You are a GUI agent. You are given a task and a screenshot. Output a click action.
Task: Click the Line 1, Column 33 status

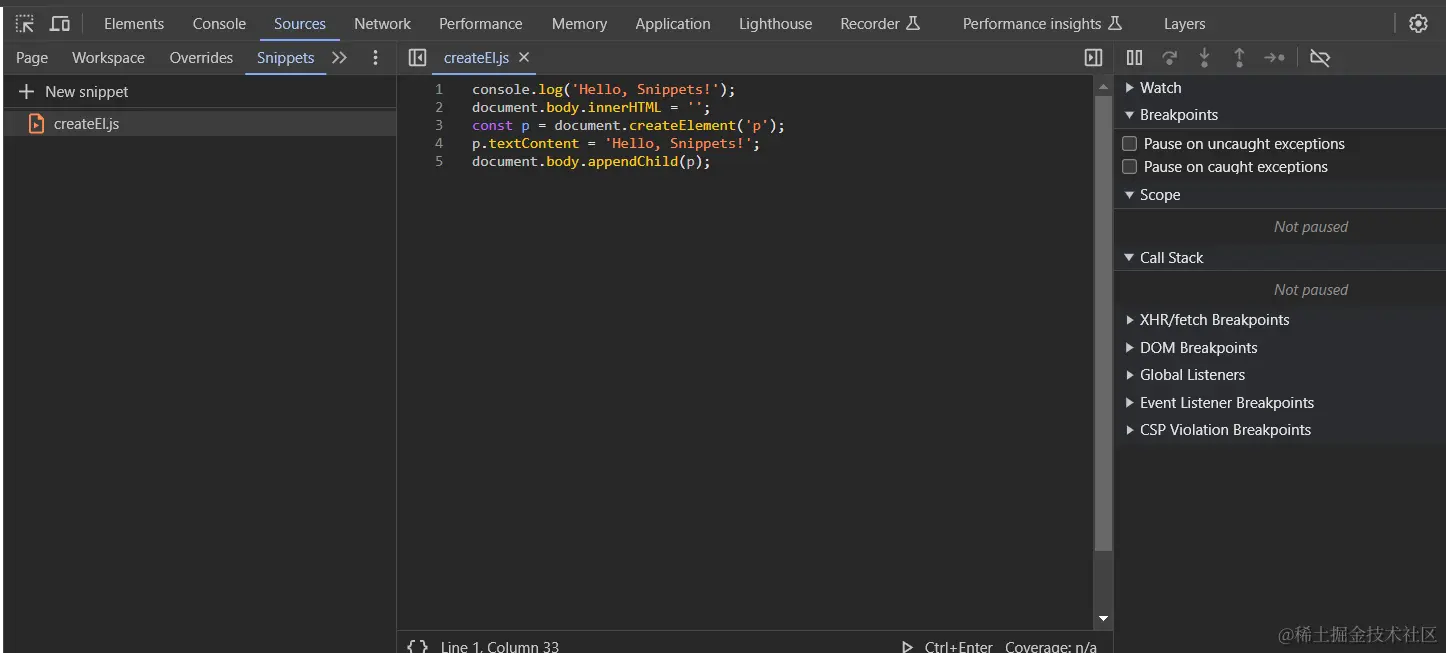[499, 647]
